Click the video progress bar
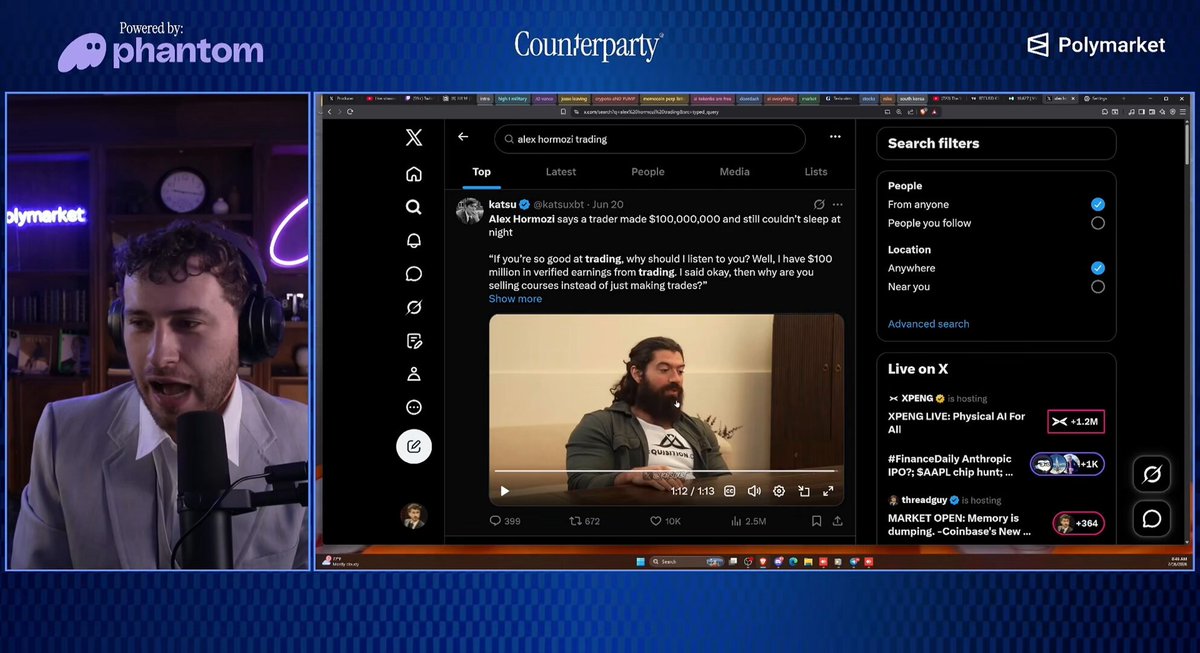Viewport: 1200px width, 653px height. tap(665, 471)
